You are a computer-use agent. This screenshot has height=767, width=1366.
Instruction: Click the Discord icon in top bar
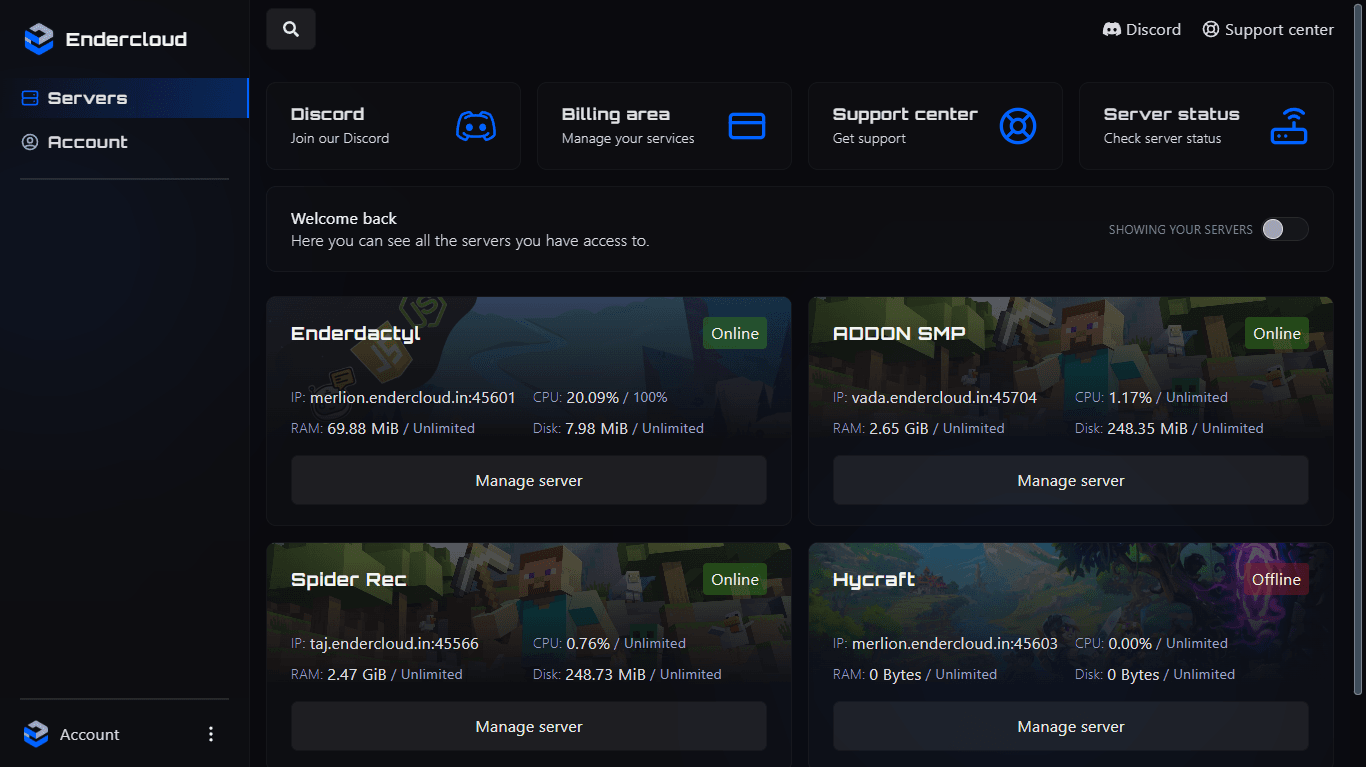tap(1111, 30)
